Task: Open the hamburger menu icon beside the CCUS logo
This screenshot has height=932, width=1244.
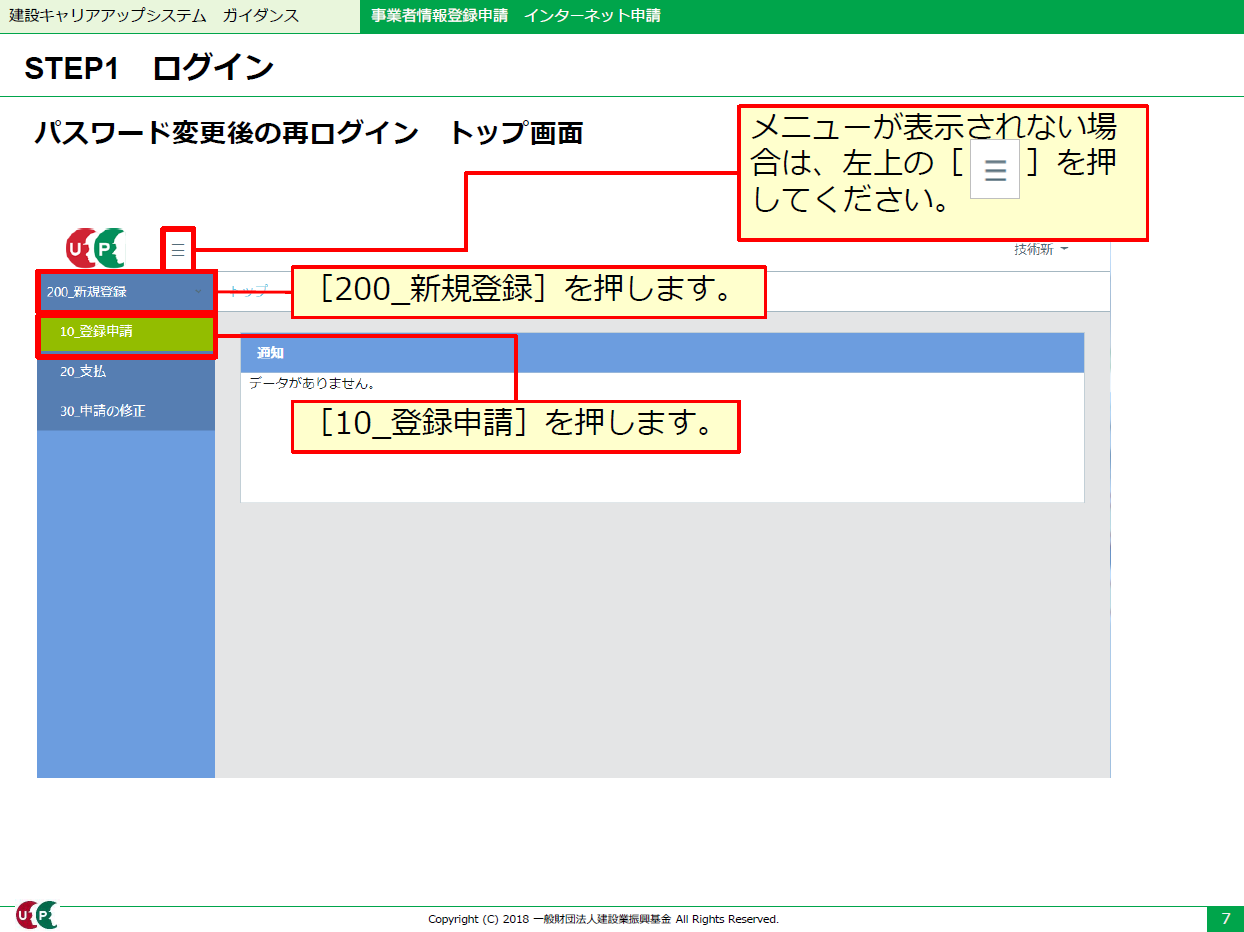Action: pos(178,250)
